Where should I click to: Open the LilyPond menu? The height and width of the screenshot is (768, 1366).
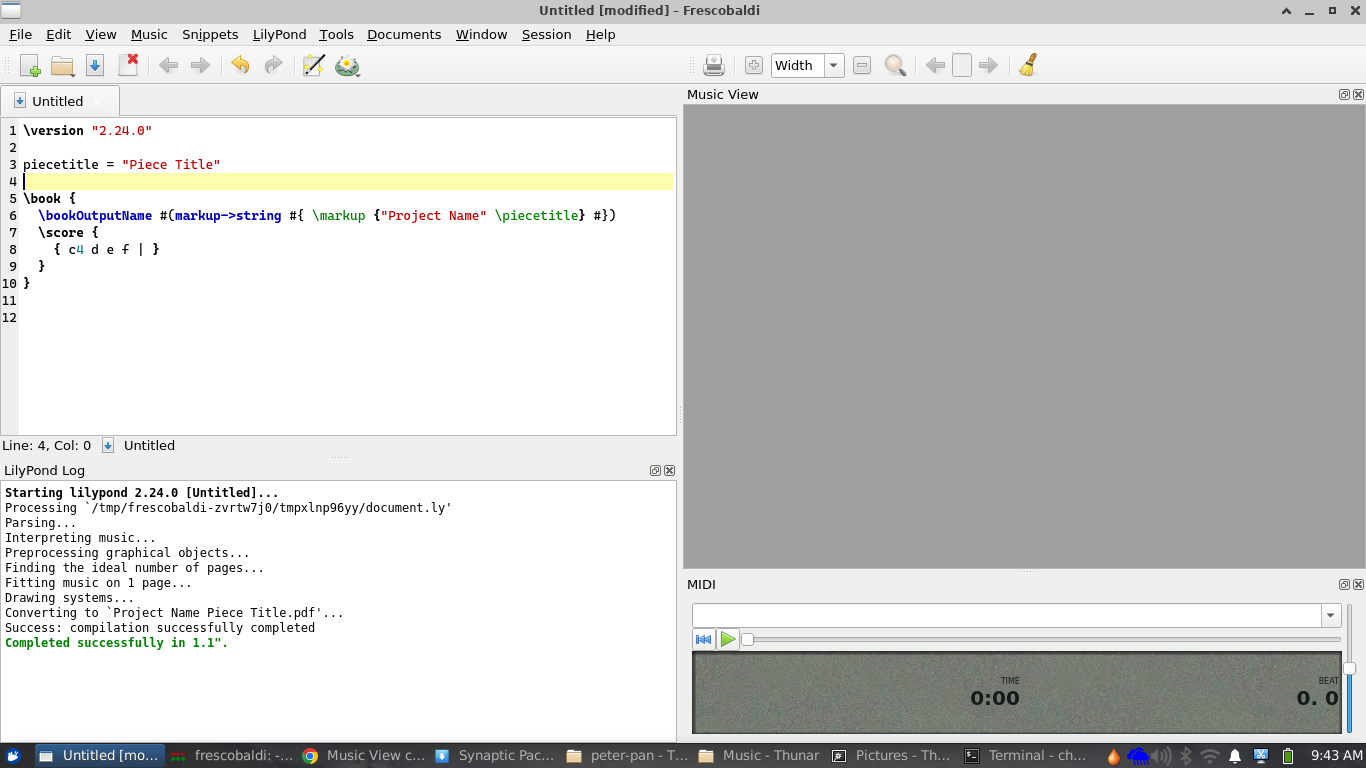279,34
